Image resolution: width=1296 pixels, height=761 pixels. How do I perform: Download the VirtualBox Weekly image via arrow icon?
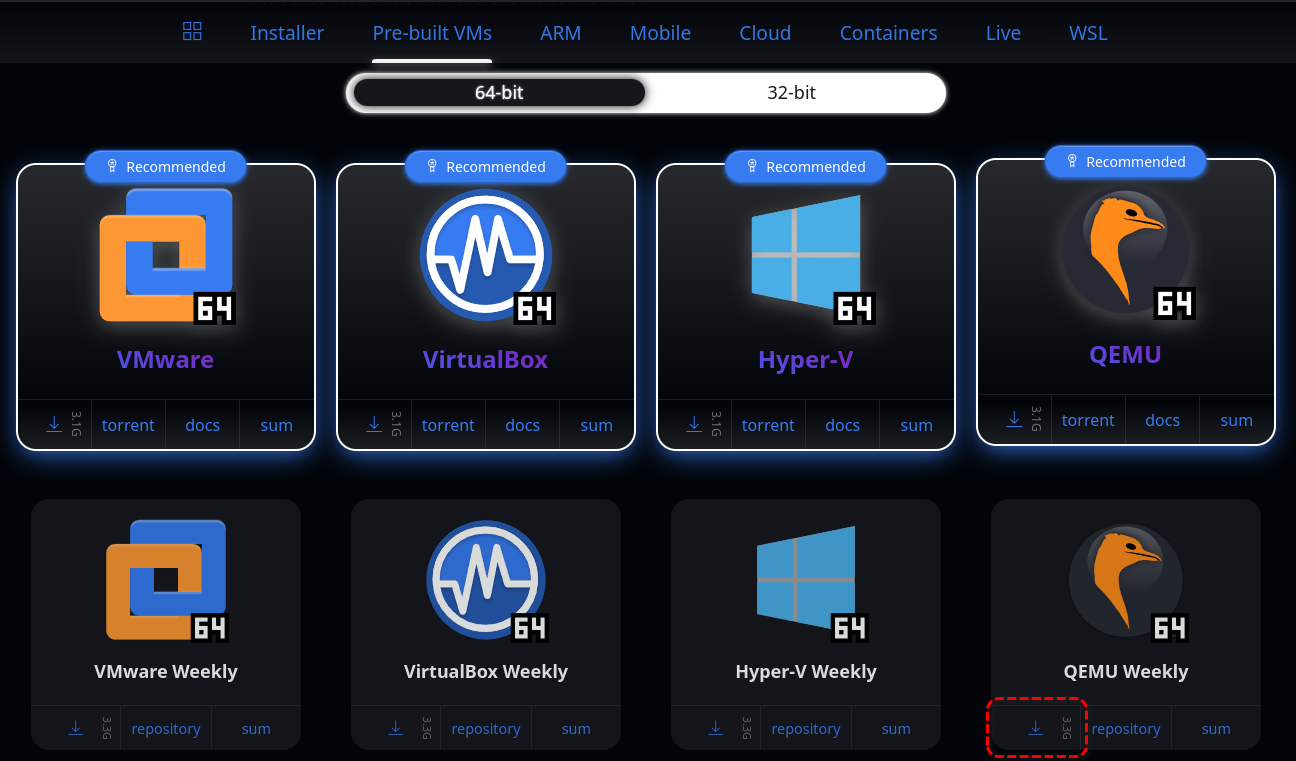[x=396, y=728]
